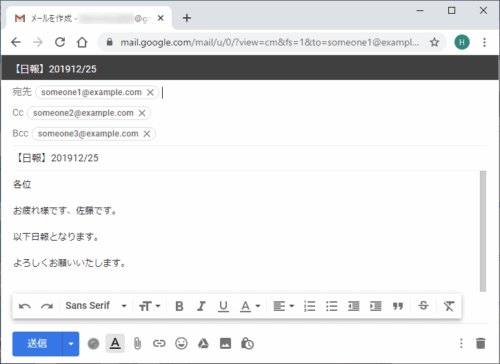The height and width of the screenshot is (364, 500).
Task: Insert a photo using the image icon
Action: tap(225, 343)
